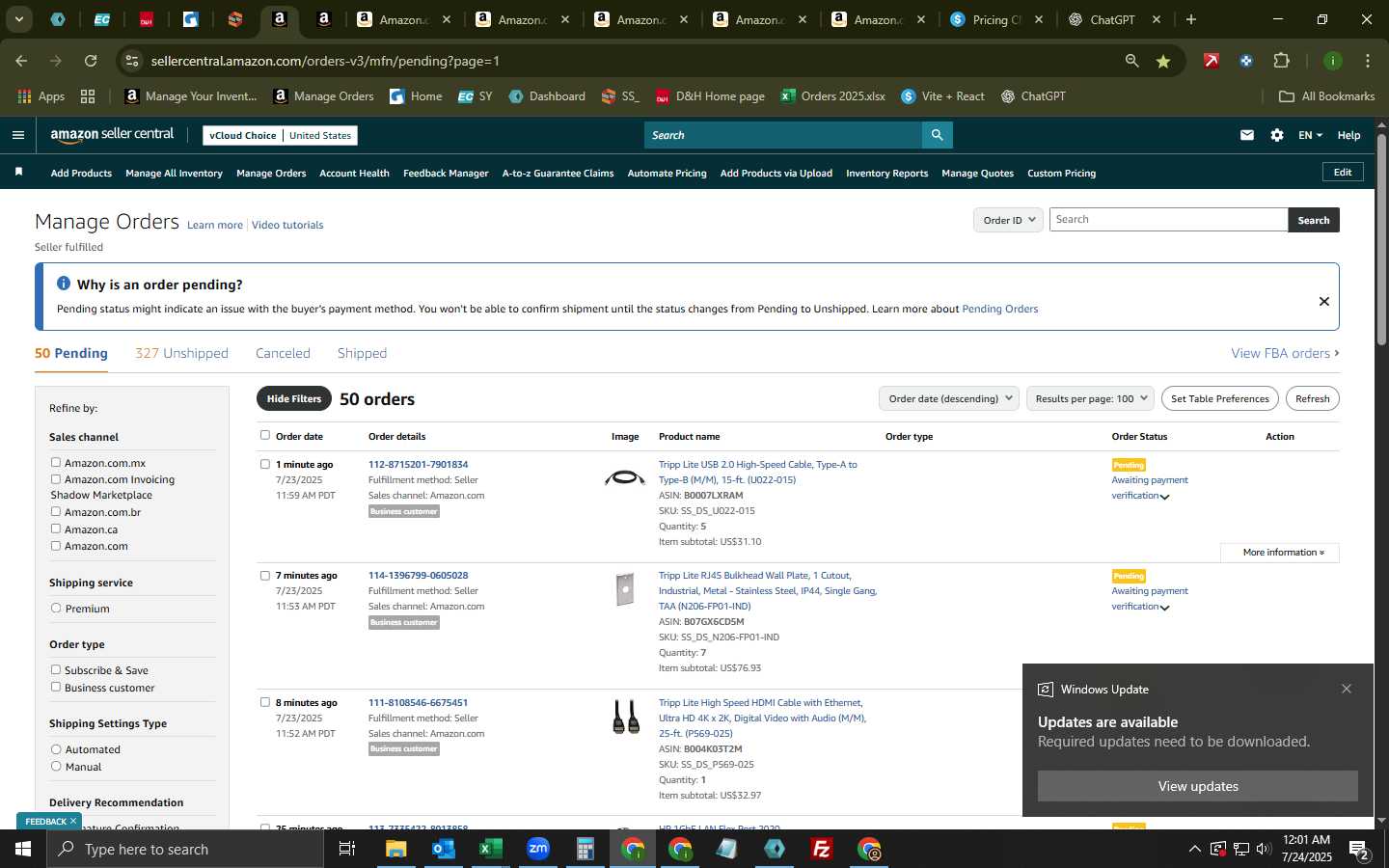Open the Calculator taskbar icon

pos(586,849)
